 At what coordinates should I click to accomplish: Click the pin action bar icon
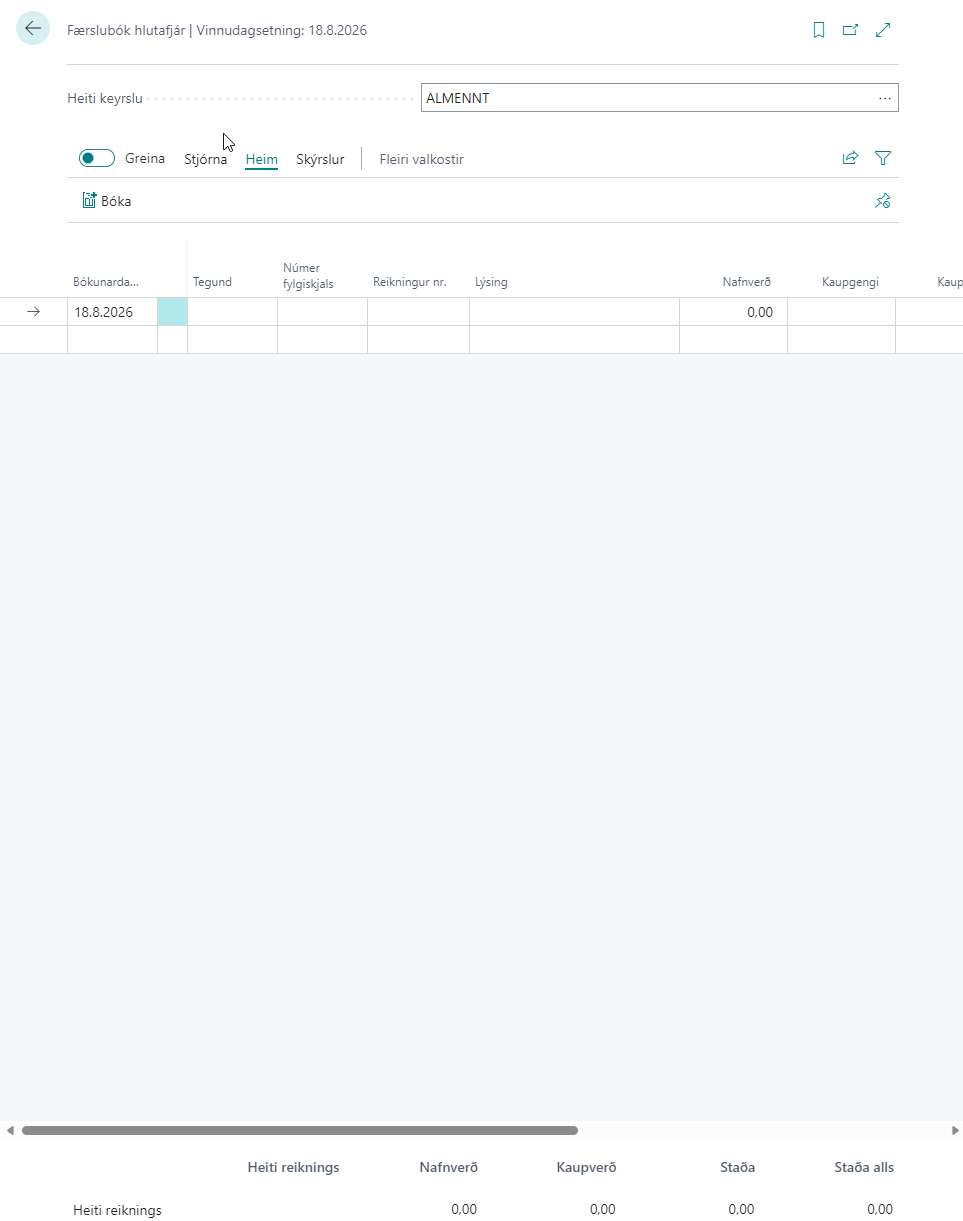[882, 201]
